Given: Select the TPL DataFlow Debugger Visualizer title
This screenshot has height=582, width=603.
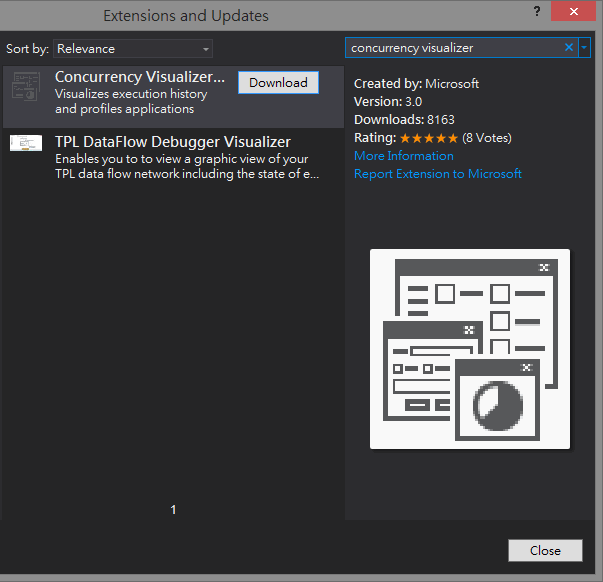Looking at the screenshot, I should [x=172, y=142].
